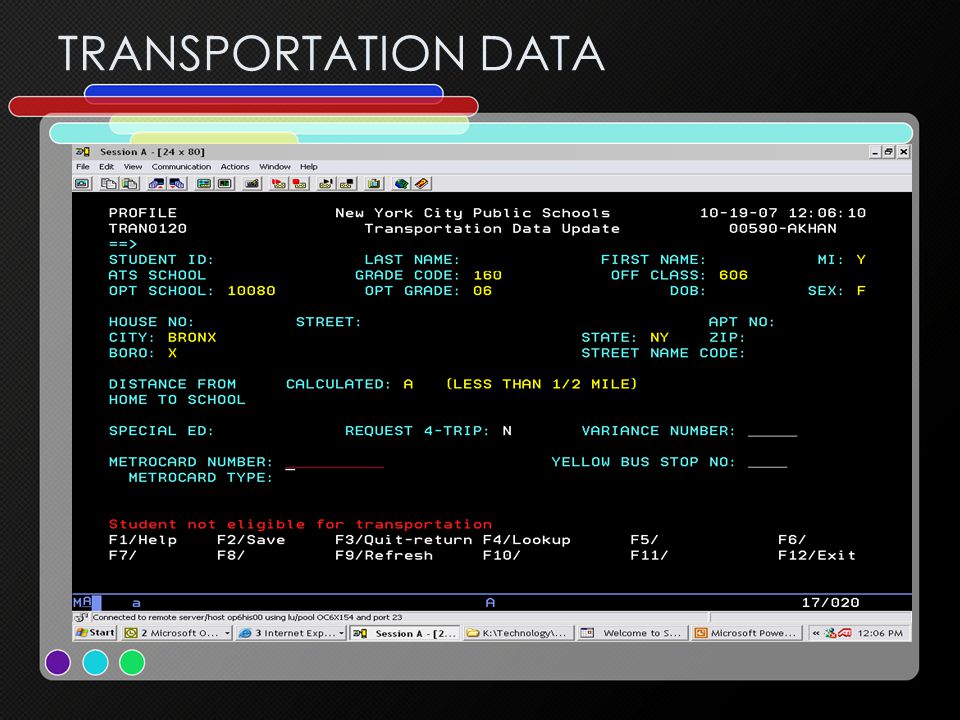The image size is (960, 720).
Task: Click the OPT SCHOOL value 10080
Action: click(252, 291)
